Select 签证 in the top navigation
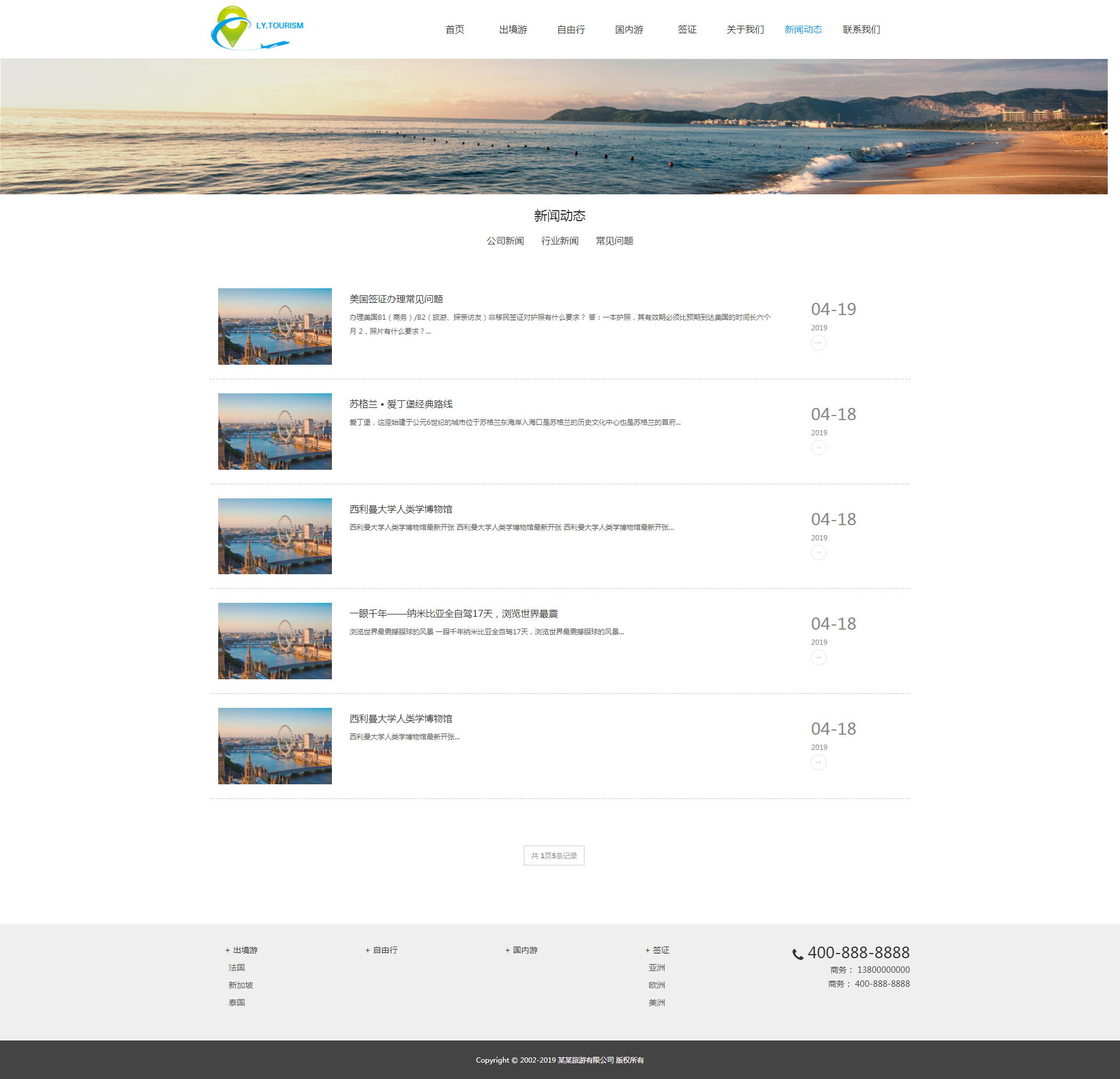Viewport: 1120px width, 1079px height. [687, 29]
